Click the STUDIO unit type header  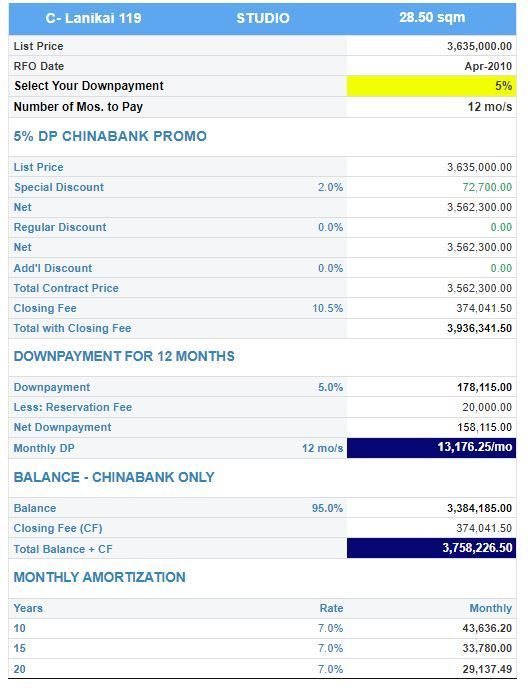(x=263, y=18)
